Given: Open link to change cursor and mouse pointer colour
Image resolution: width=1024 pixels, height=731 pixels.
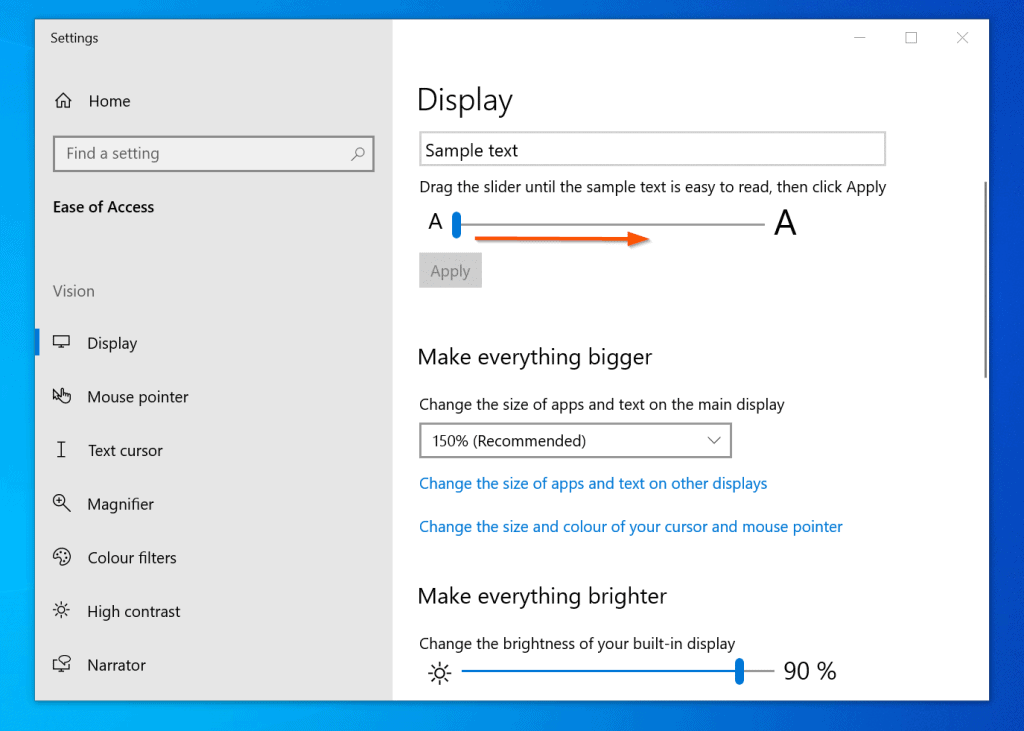Looking at the screenshot, I should [x=631, y=527].
